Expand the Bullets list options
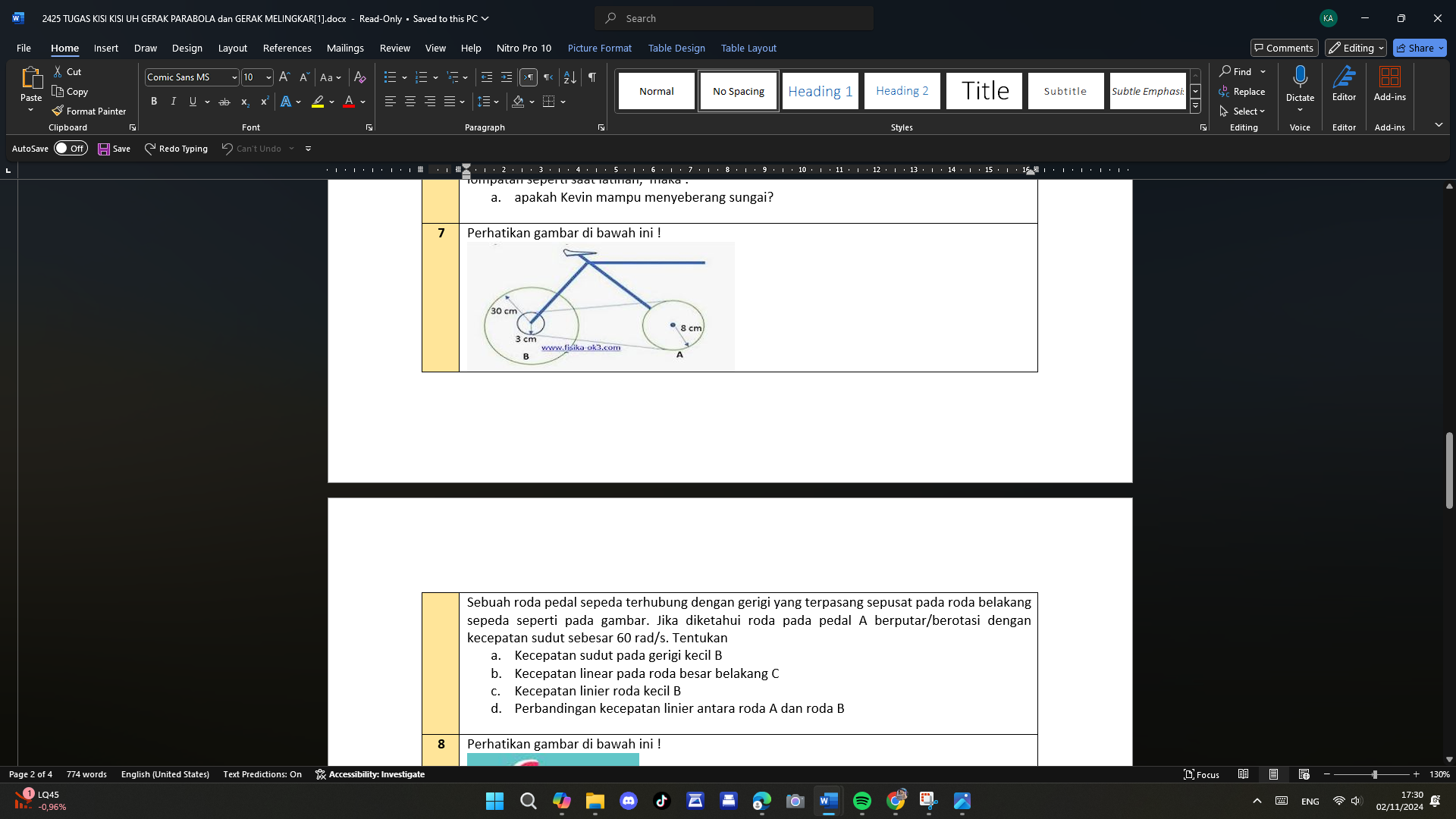The image size is (1456, 819). coord(404,77)
